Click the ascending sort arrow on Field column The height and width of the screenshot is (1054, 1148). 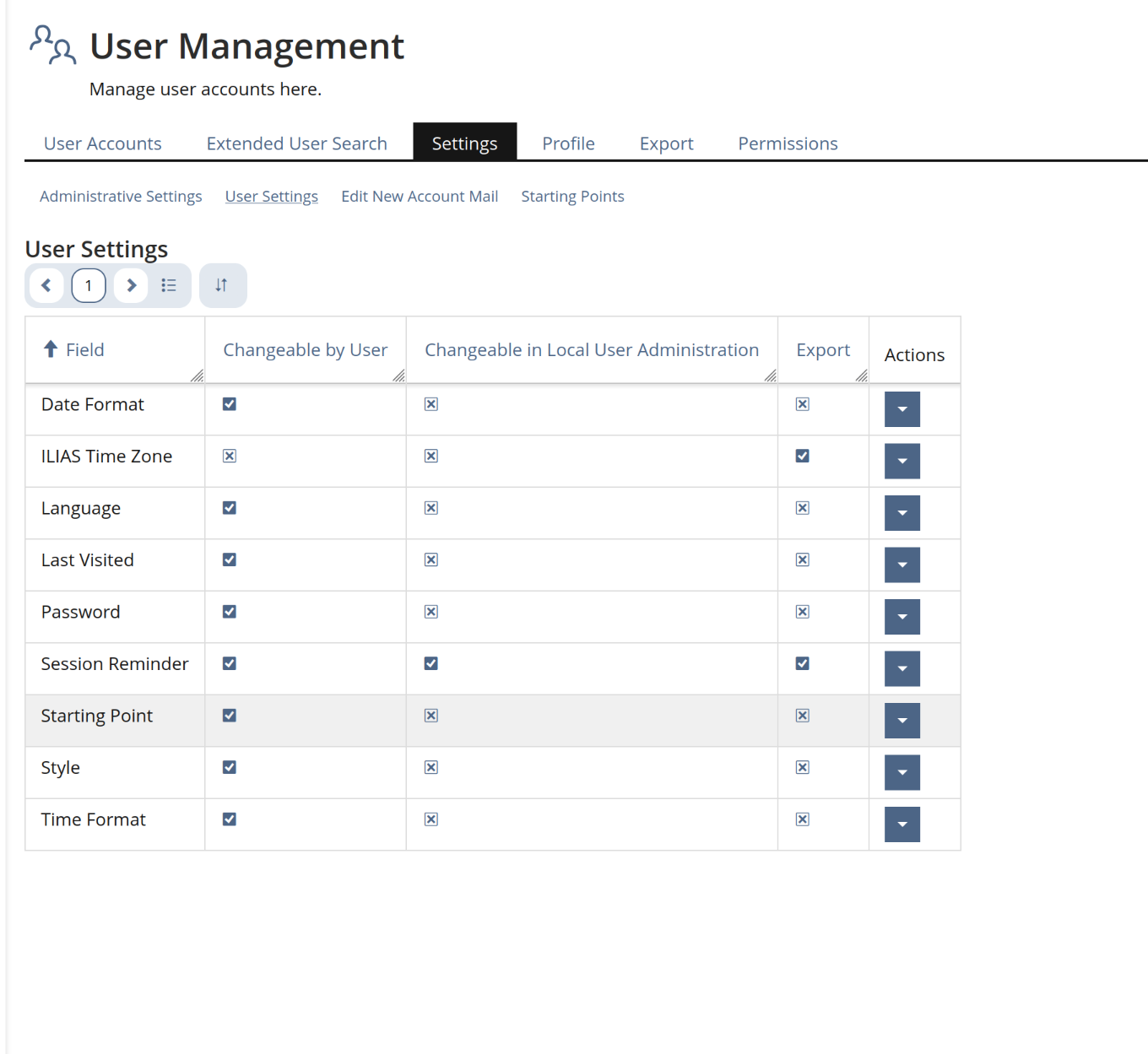click(x=49, y=349)
